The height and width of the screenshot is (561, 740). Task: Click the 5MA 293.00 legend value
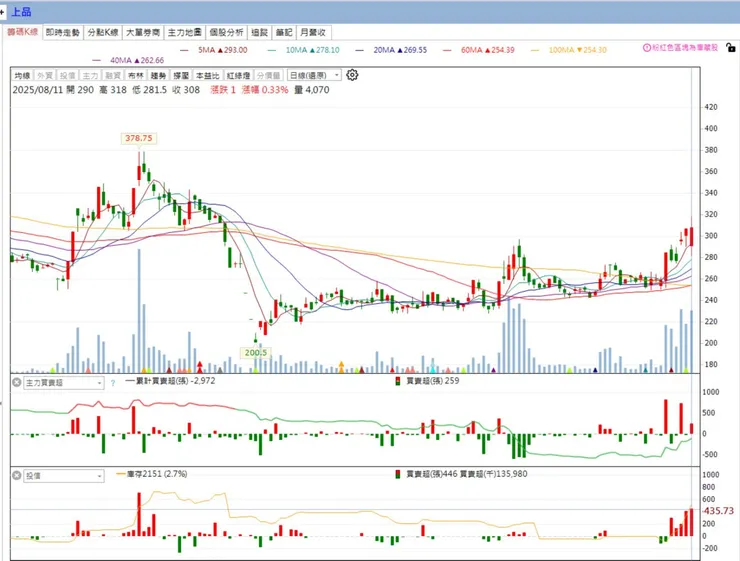click(222, 50)
